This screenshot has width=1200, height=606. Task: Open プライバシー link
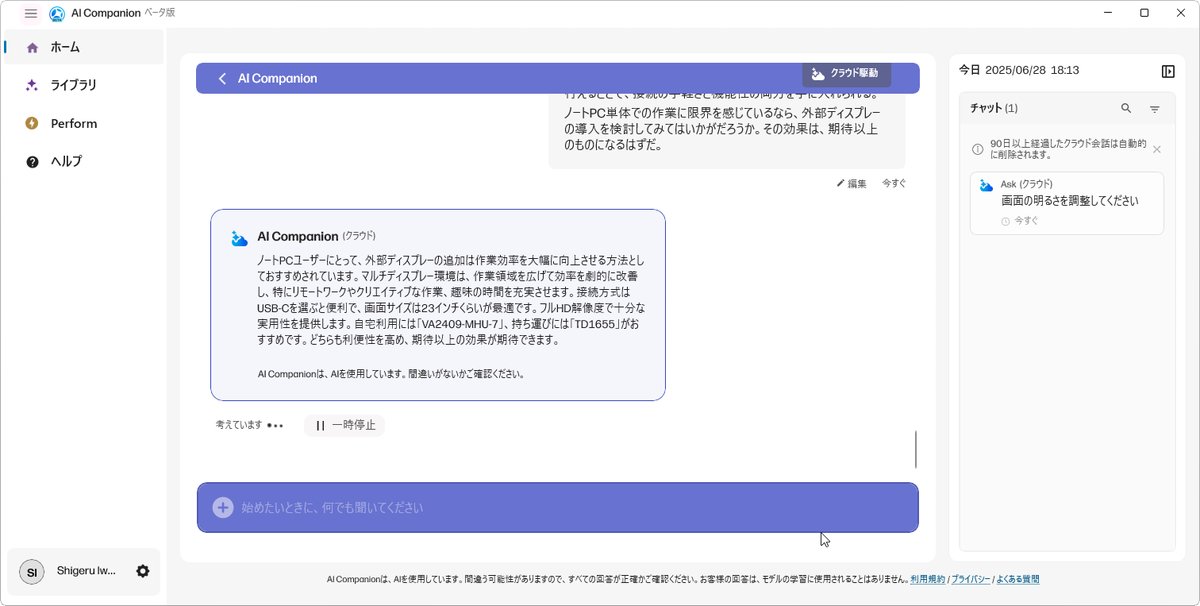971,579
